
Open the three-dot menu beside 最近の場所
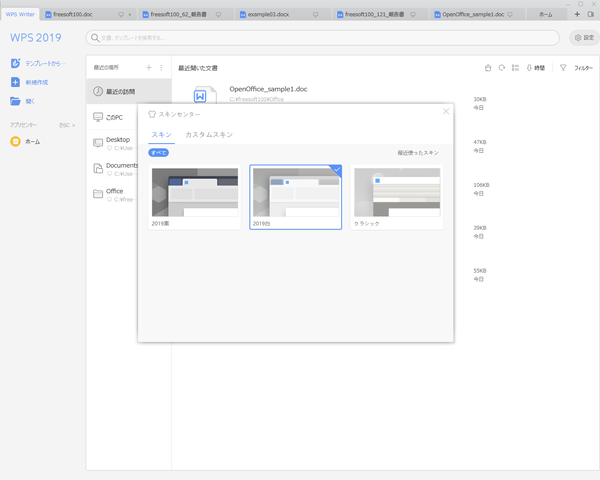click(161, 67)
